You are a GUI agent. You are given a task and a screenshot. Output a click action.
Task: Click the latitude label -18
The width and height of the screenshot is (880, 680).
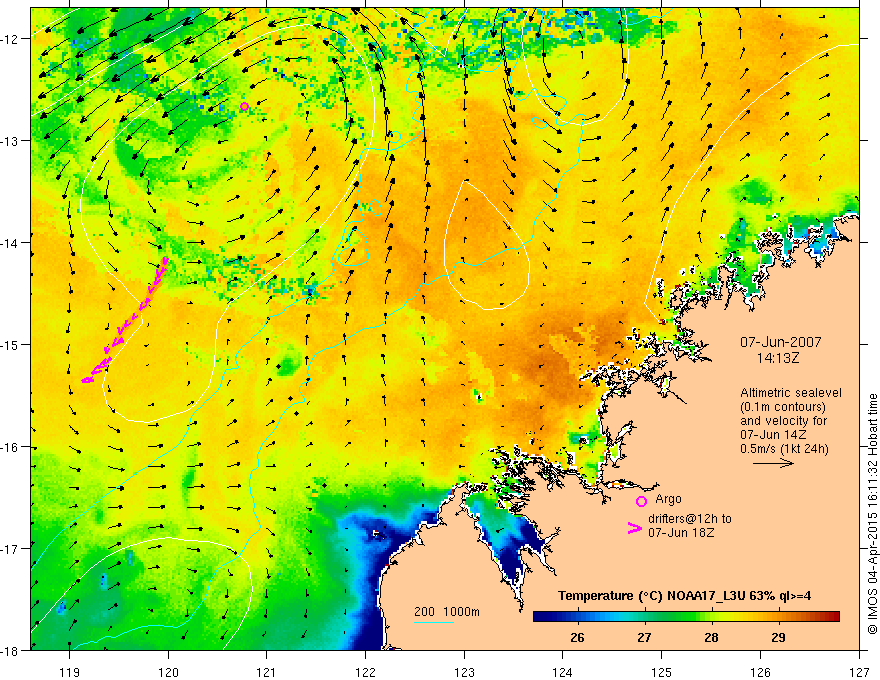pyautogui.click(x=11, y=650)
